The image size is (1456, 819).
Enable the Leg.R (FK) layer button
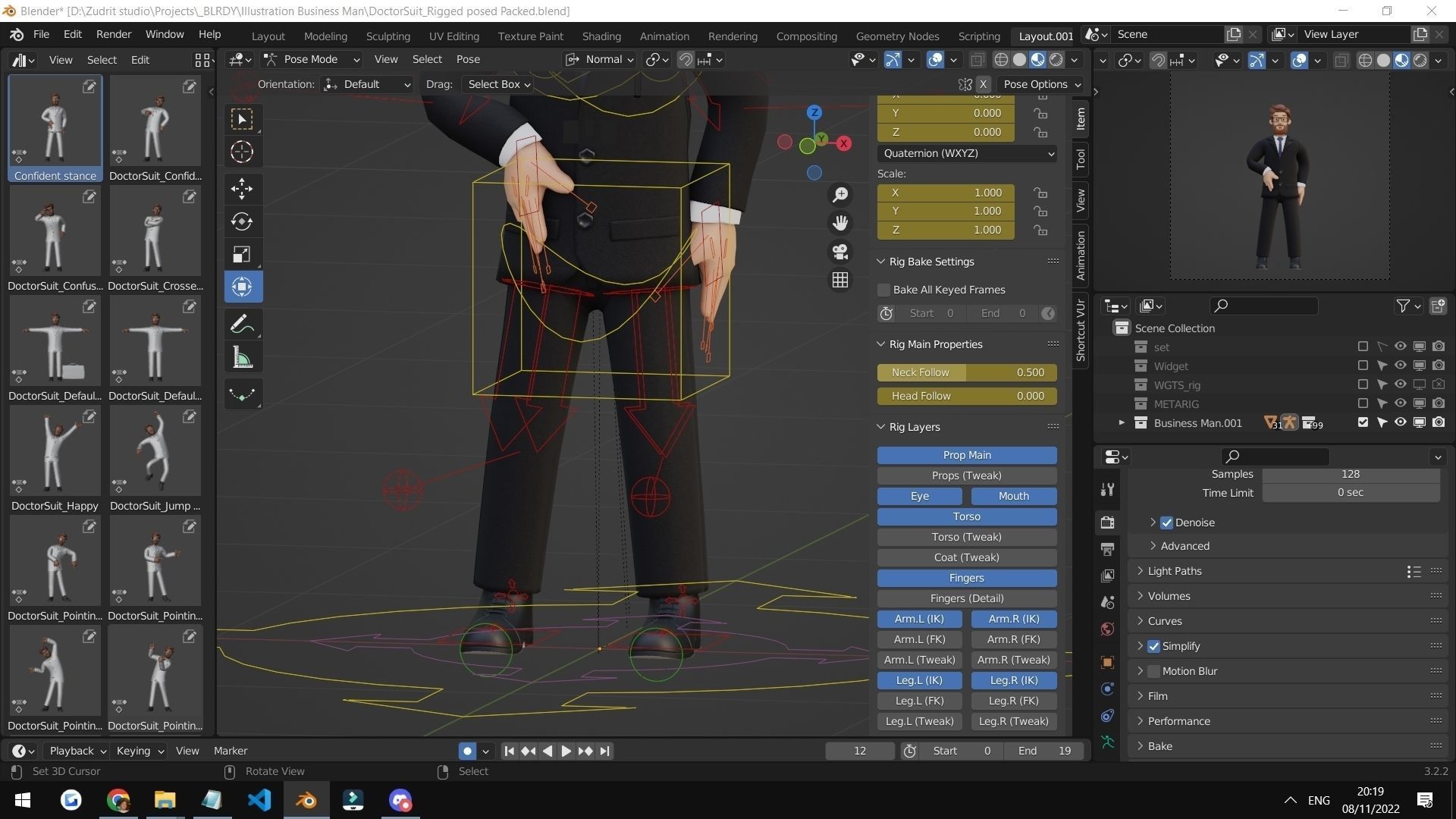tap(1014, 701)
